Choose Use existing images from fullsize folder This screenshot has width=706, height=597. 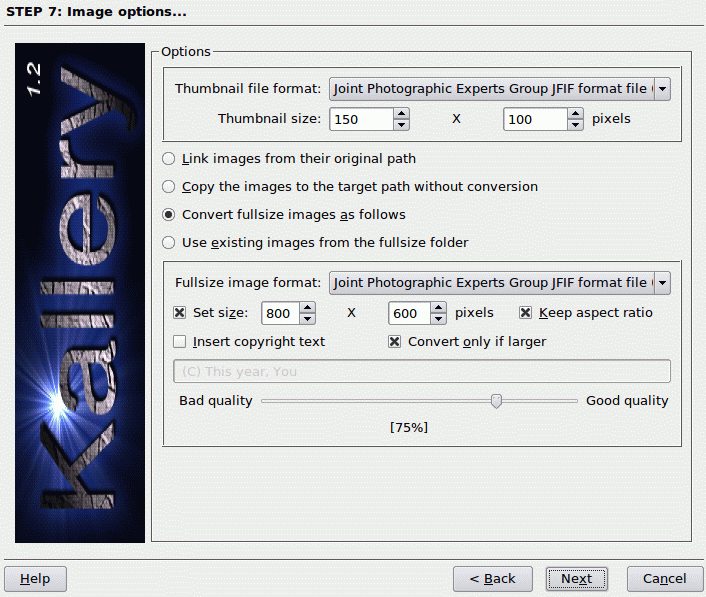click(x=169, y=243)
